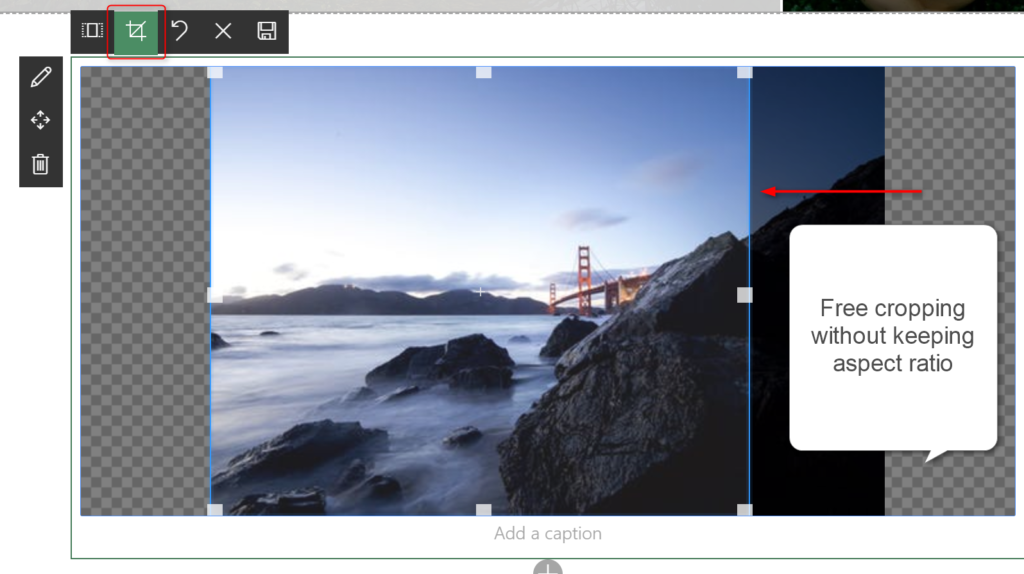Click the bottom-middle crop handle
Screen dimensions: 1024x574
pos(483,510)
